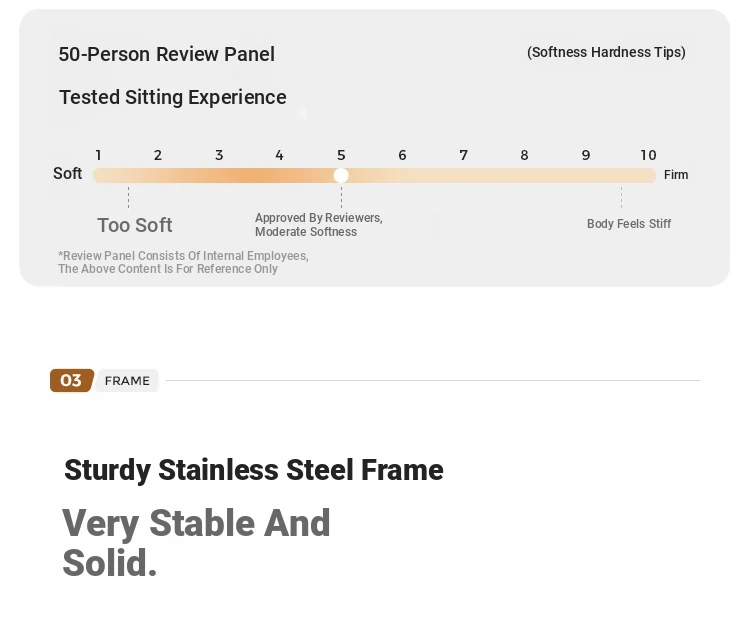Image resolution: width=750 pixels, height=618 pixels.
Task: Click the Approved By Reviewers caption
Action: 319,224
